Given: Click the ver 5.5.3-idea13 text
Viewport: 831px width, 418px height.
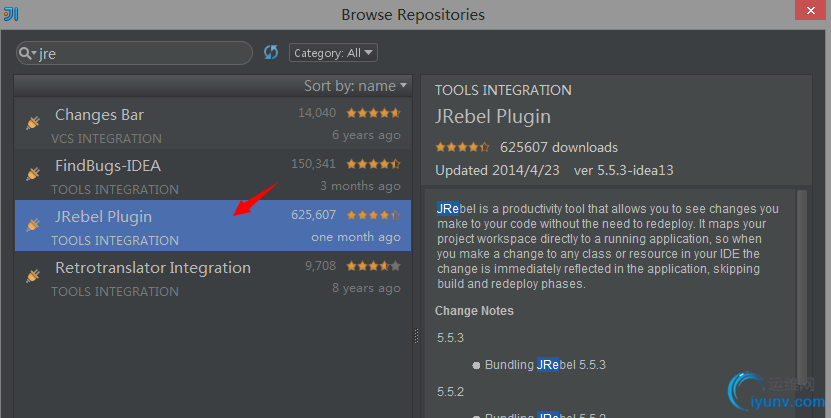Looking at the screenshot, I should coord(624,171).
